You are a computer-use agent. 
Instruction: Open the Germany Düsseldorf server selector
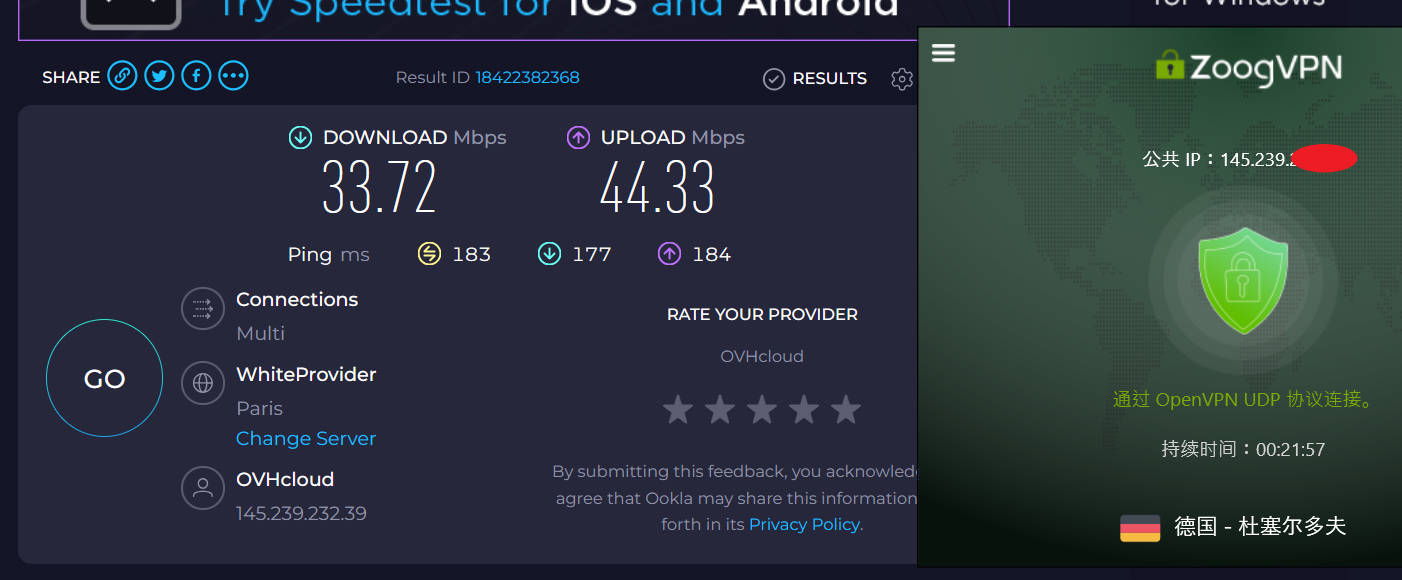pos(1234,527)
